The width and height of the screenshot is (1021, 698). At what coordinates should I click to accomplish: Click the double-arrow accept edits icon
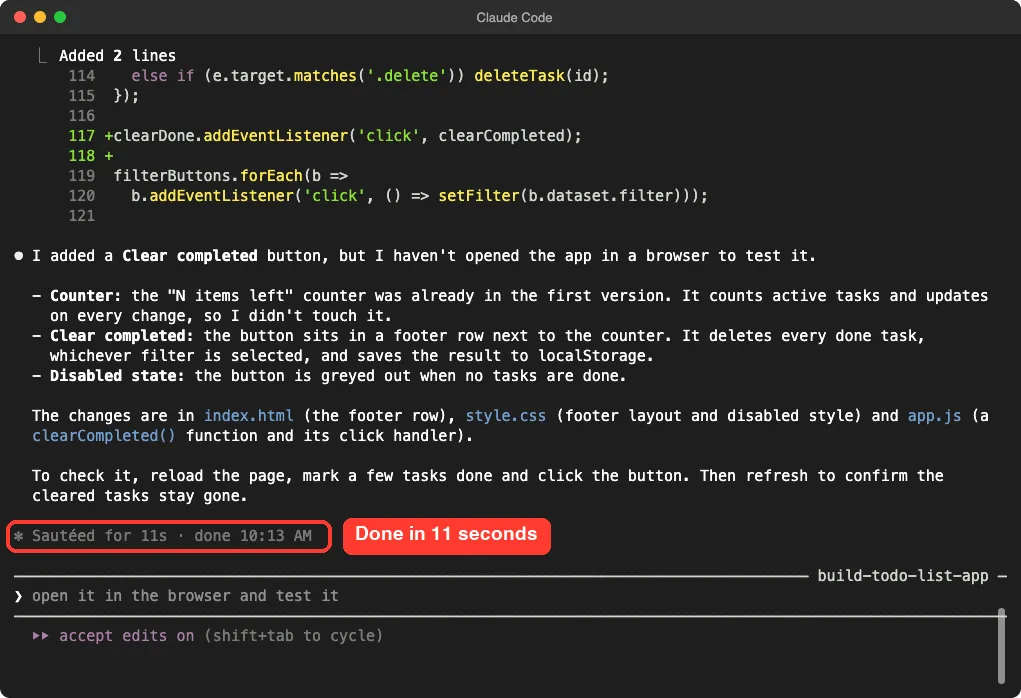(40, 635)
